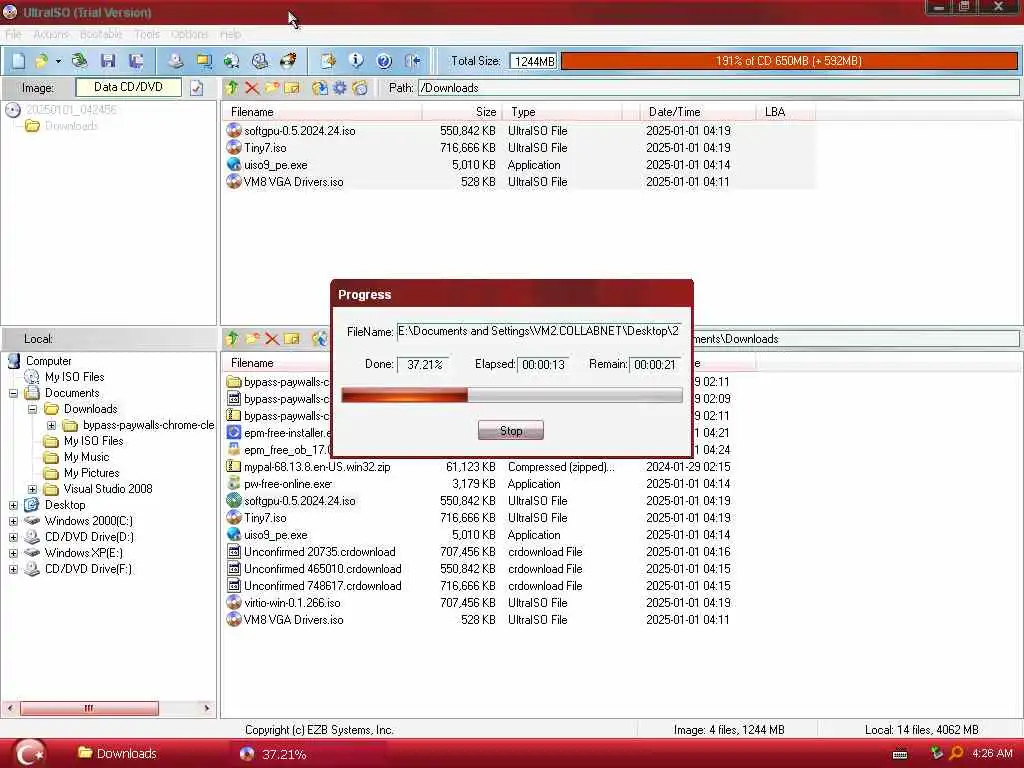The height and width of the screenshot is (768, 1024).
Task: Click the Label/date icon in image pane toolbar
Action: 360,88
